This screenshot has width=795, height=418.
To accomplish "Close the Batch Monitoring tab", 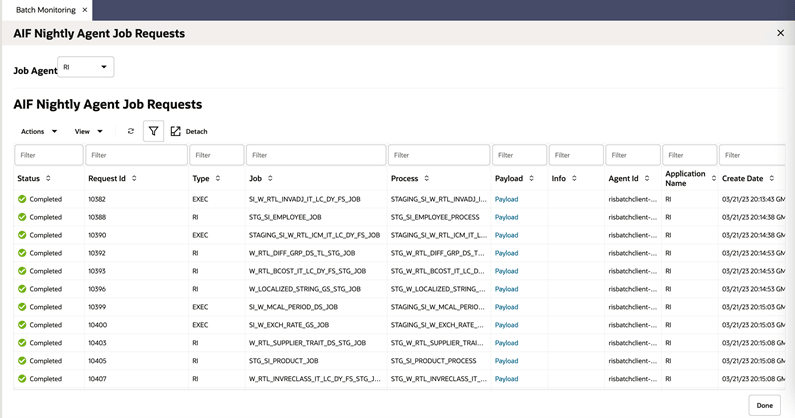I will click(85, 10).
